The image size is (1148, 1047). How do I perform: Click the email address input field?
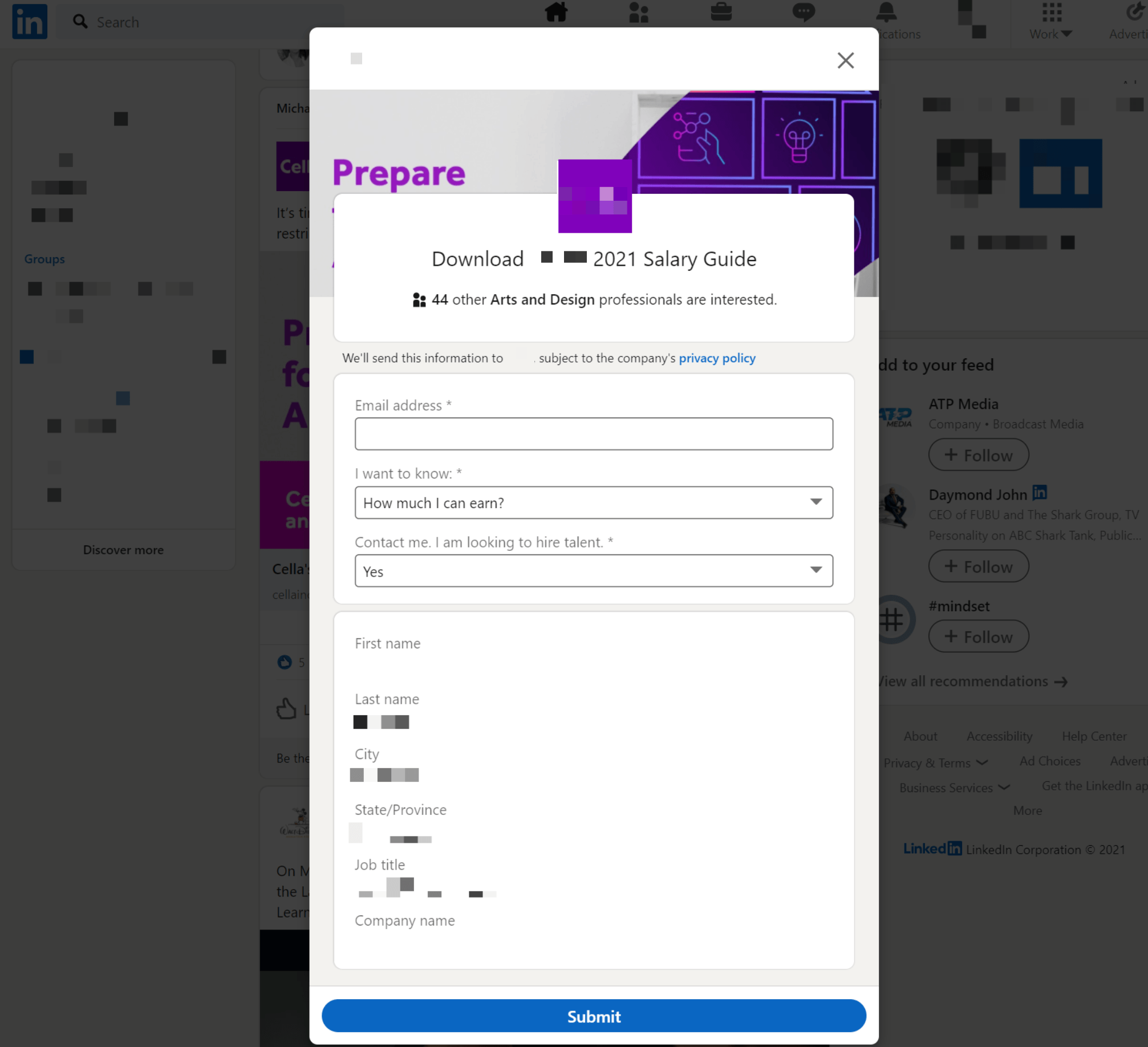point(594,433)
